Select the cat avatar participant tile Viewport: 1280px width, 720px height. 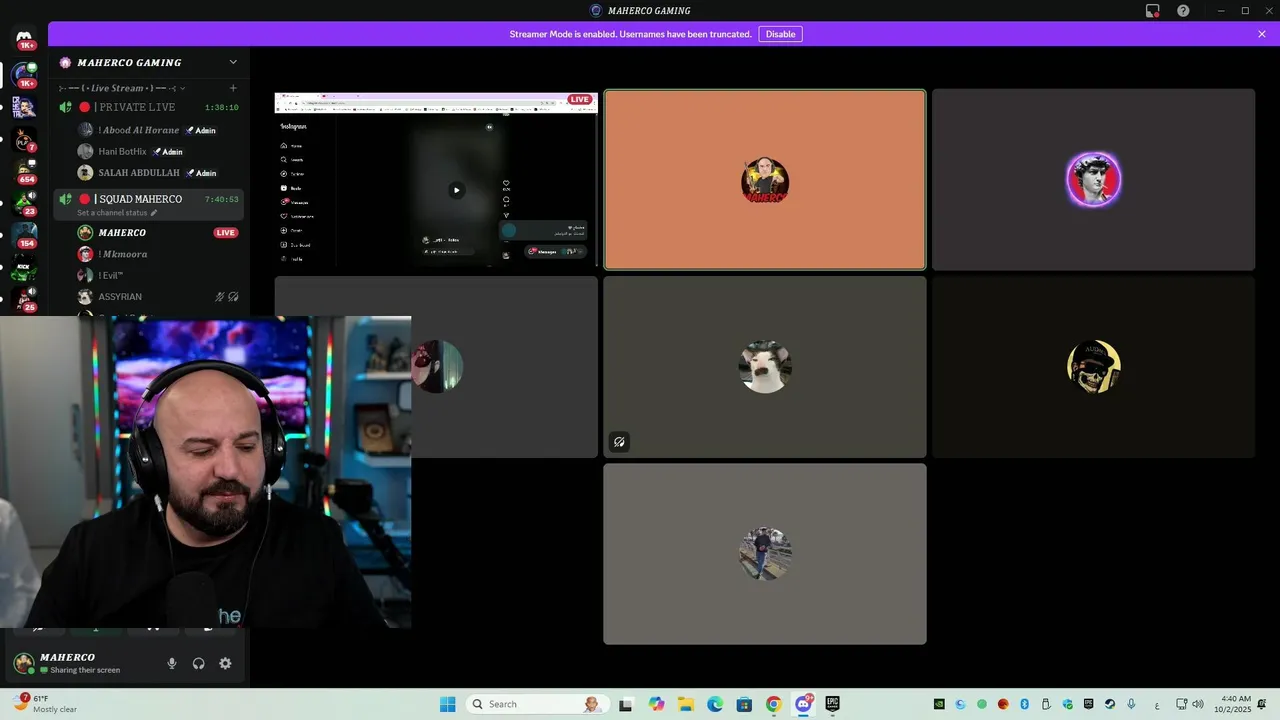coord(765,366)
